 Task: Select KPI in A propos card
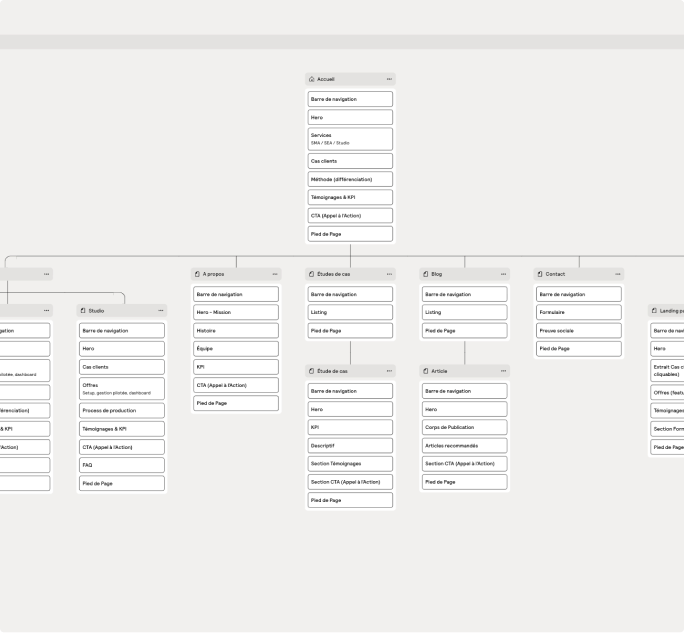(x=236, y=367)
